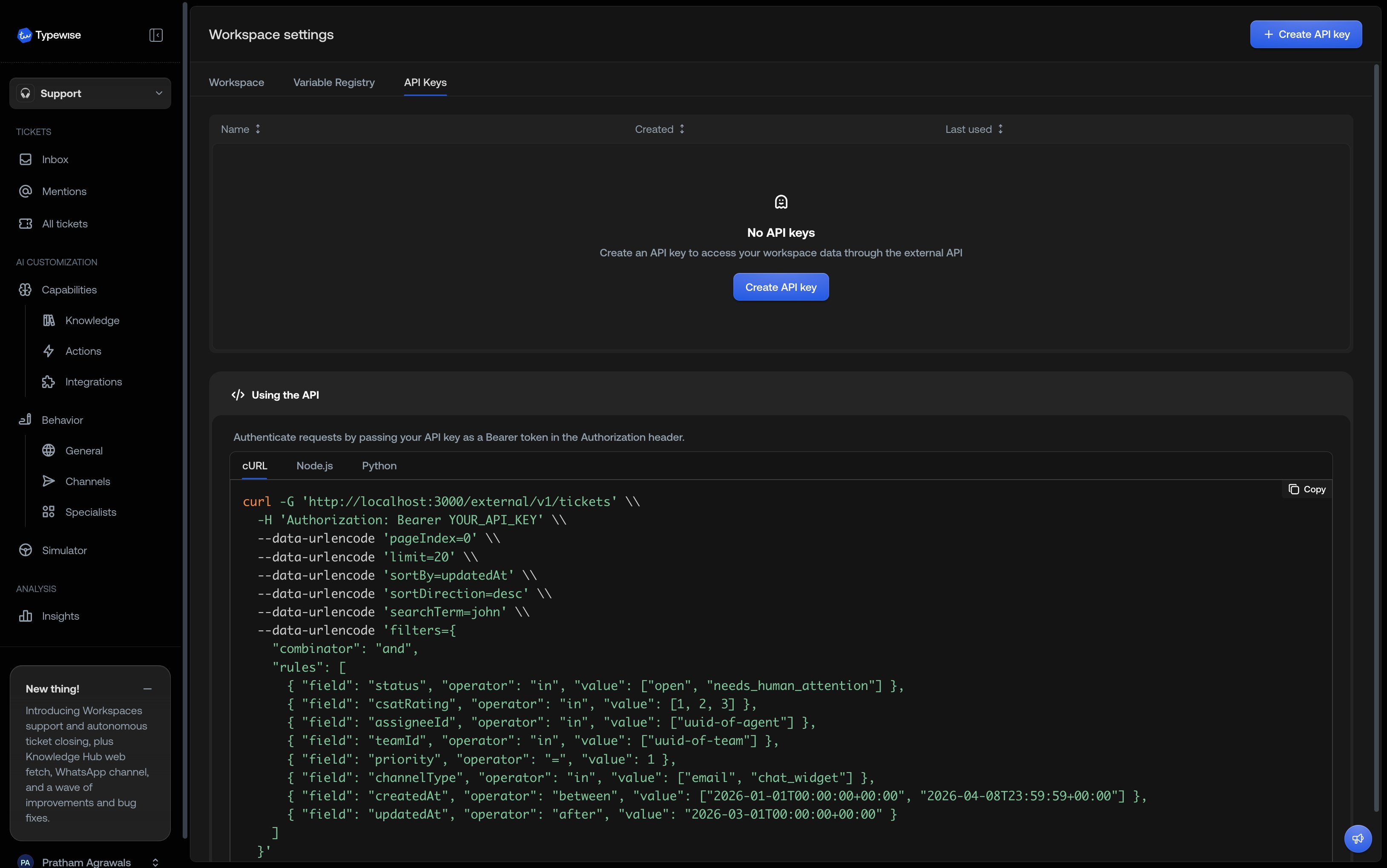Open General globe icon
Image resolution: width=1387 pixels, height=868 pixels.
(x=49, y=451)
